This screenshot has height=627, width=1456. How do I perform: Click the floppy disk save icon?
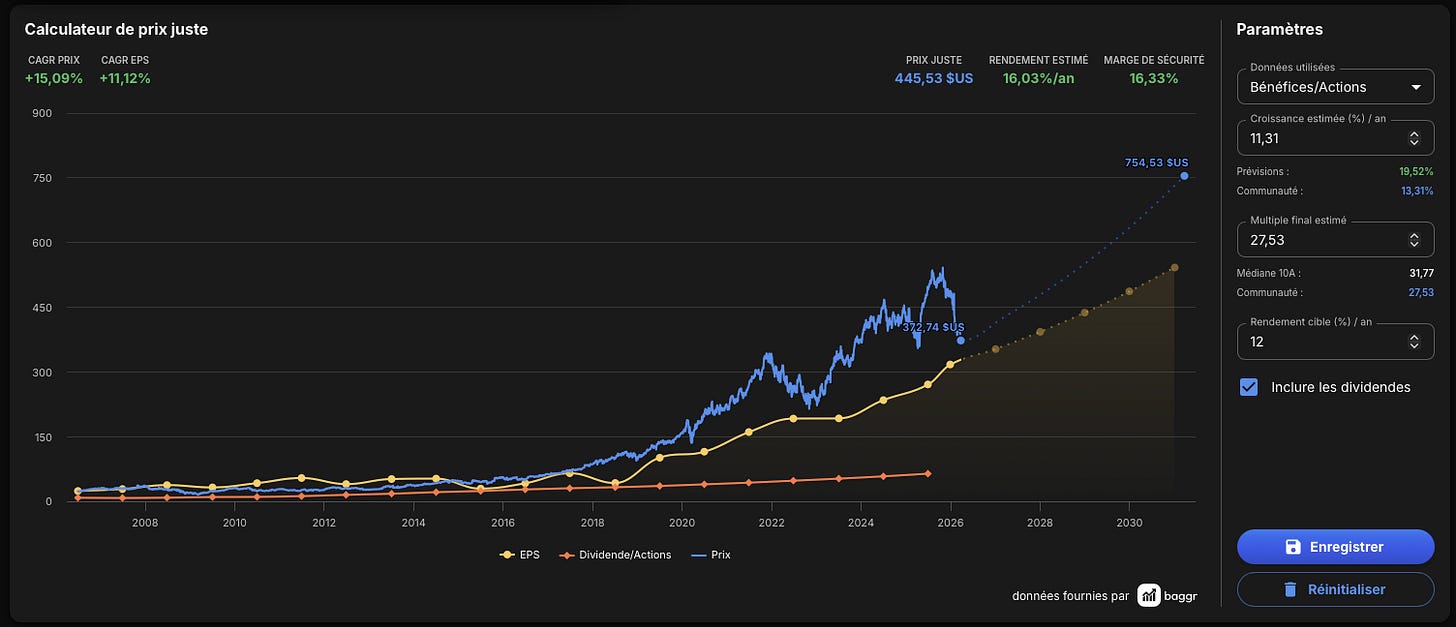[1293, 547]
